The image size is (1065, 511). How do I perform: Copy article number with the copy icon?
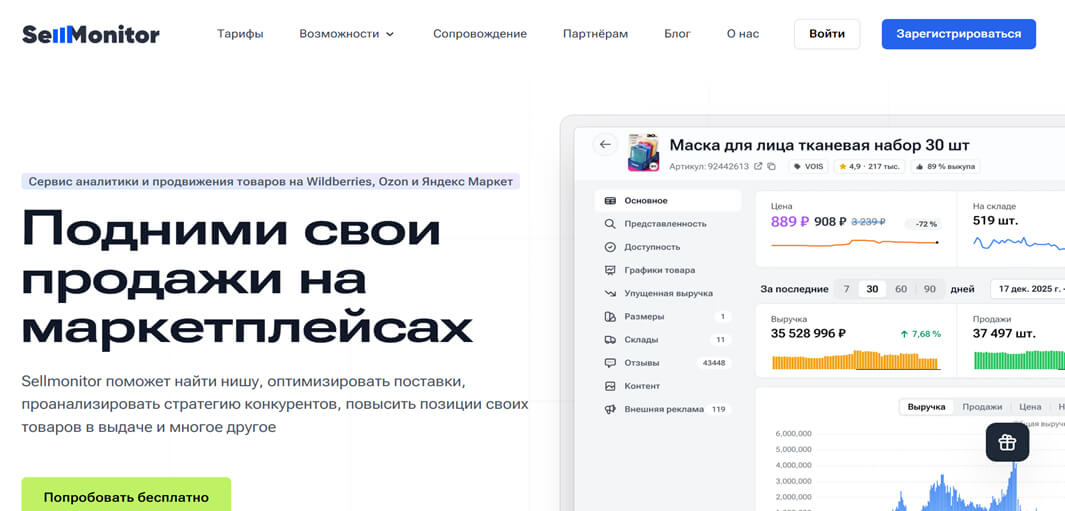click(771, 166)
